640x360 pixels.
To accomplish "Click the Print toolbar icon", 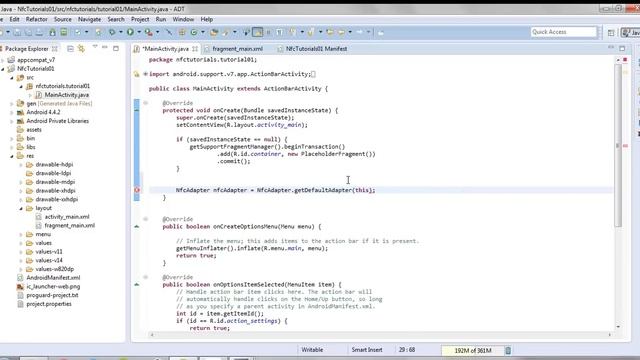I will [x=39, y=32].
